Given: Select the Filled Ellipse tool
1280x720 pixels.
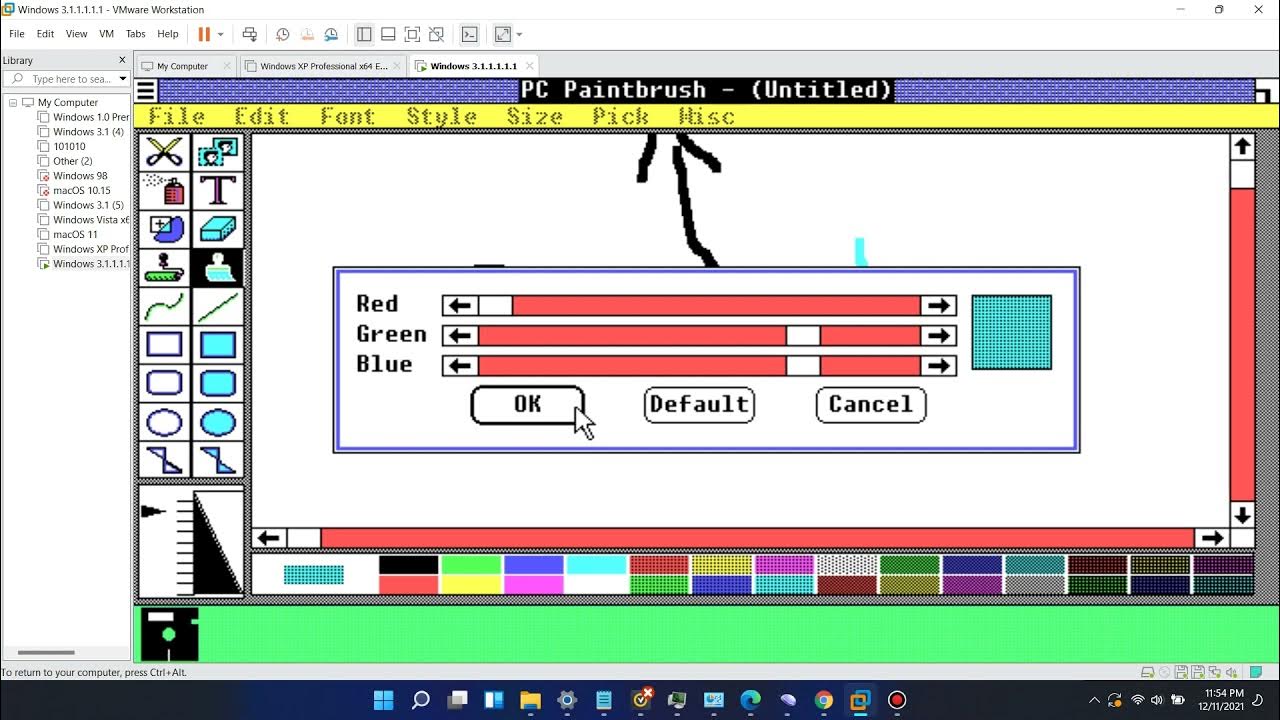Looking at the screenshot, I should 217,422.
